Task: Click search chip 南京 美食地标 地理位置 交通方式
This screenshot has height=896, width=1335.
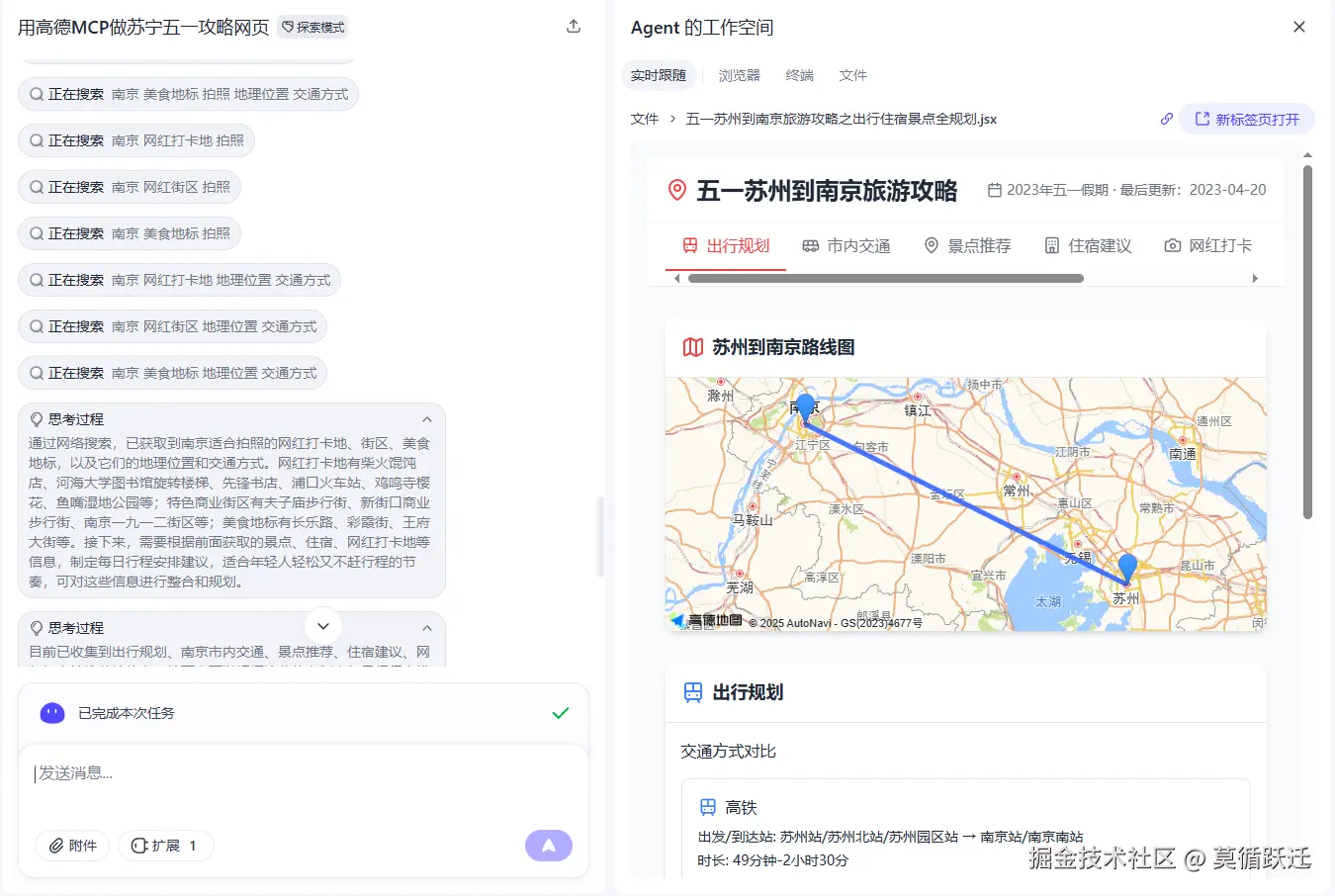Action: [172, 373]
